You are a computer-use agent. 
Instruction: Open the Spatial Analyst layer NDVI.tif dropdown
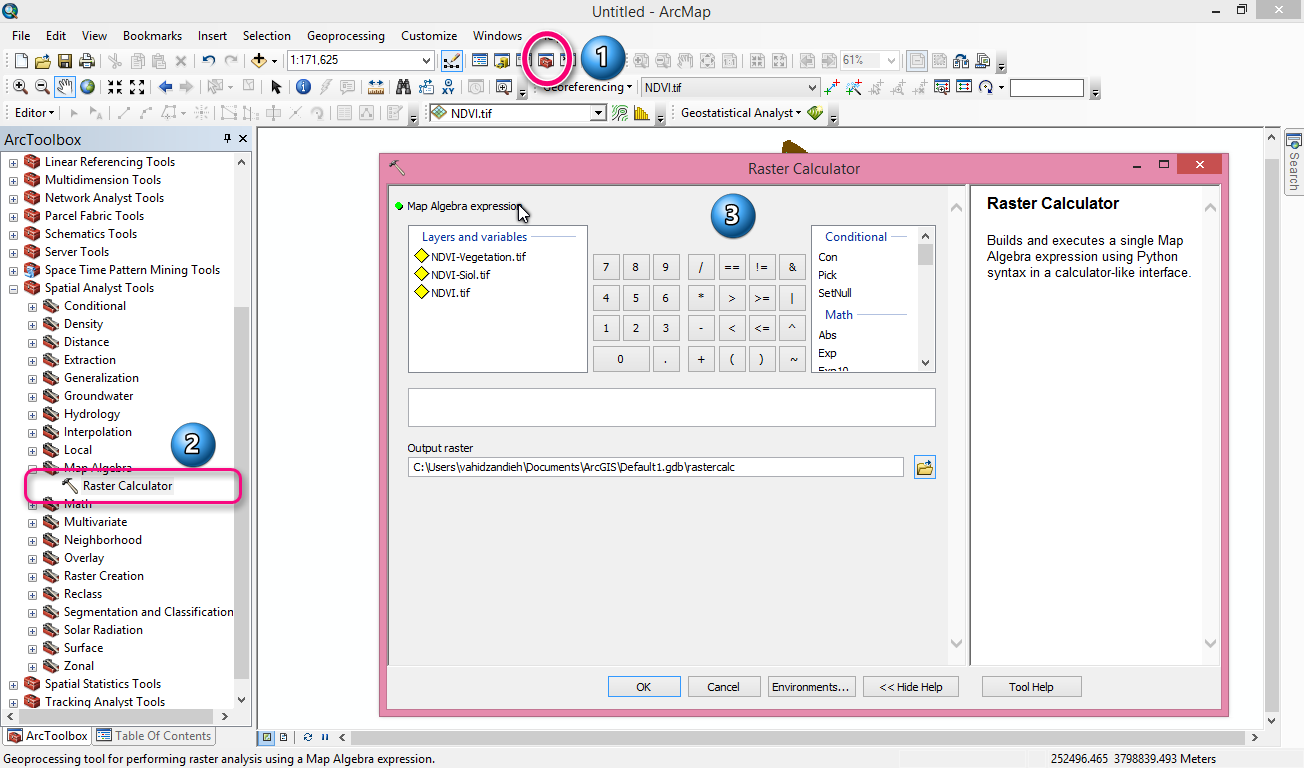(x=598, y=113)
